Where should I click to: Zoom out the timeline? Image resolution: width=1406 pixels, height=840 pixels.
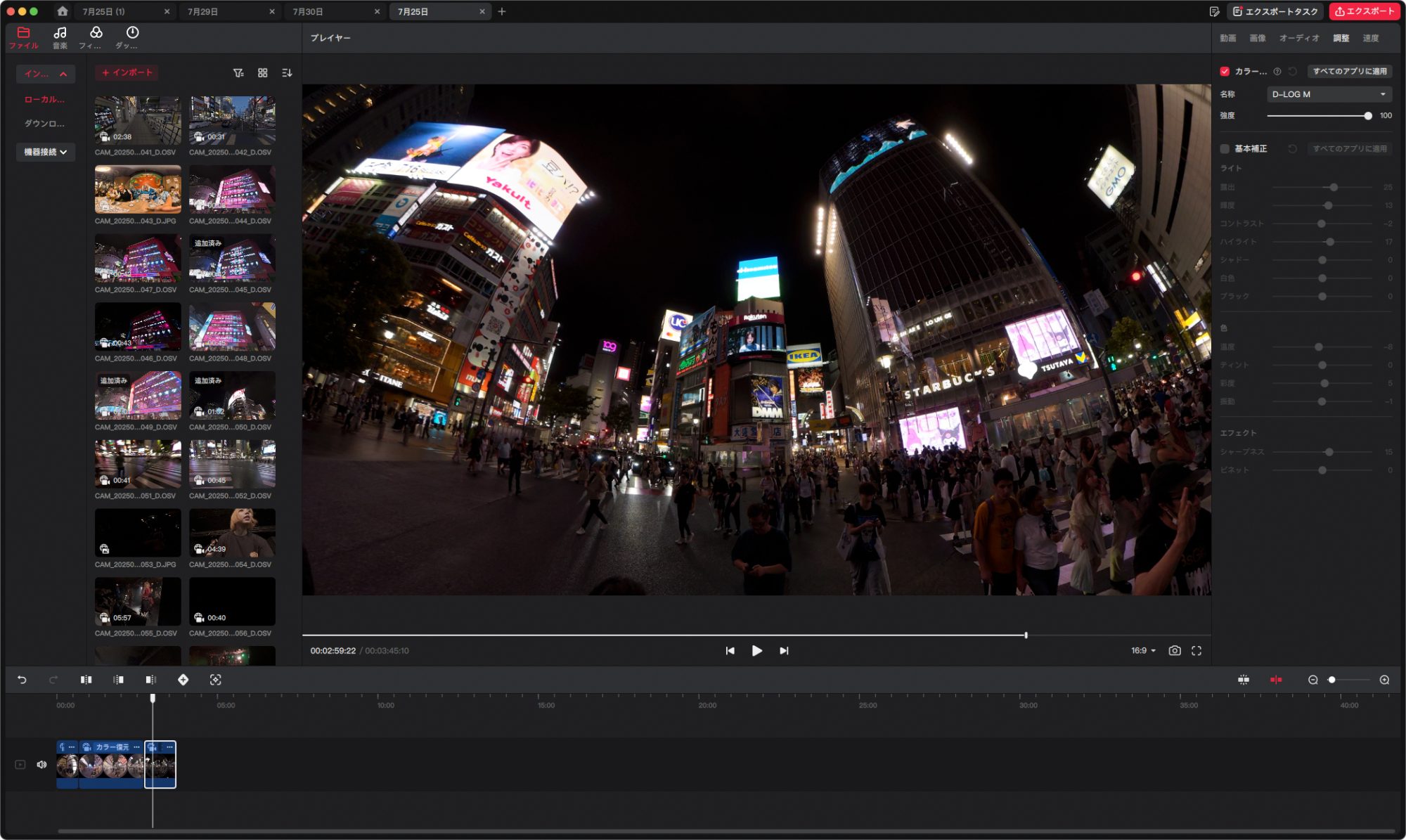[x=1313, y=680]
